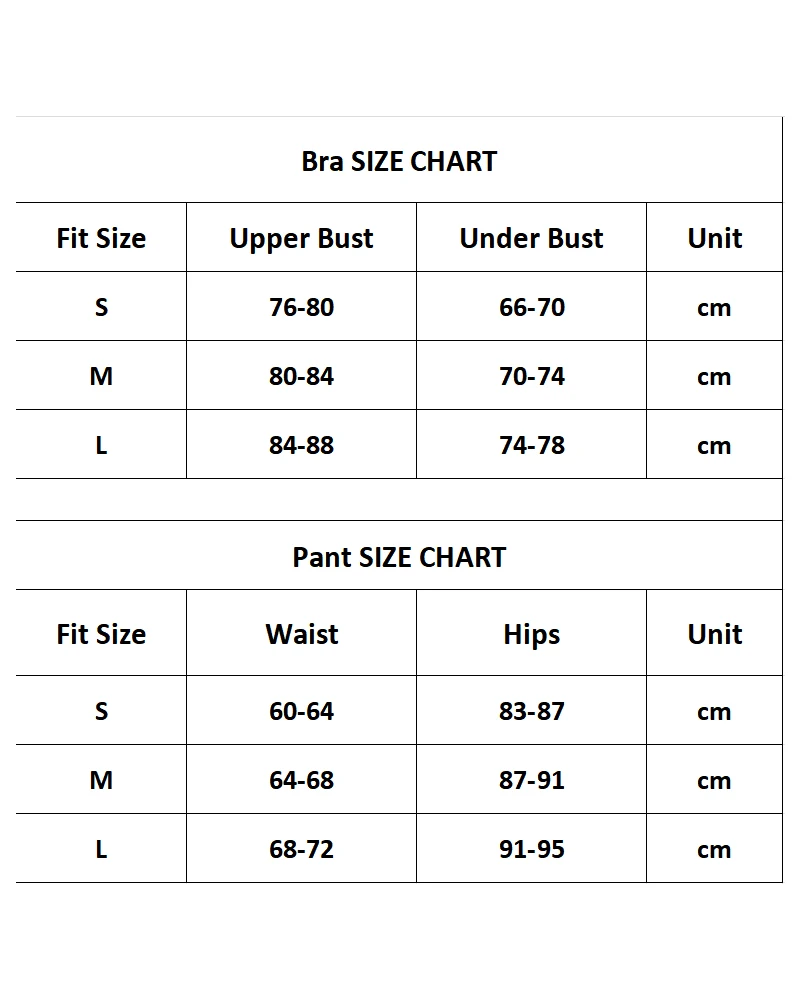Click the 80-84 upper bust value
800x1000 pixels.
(x=301, y=376)
